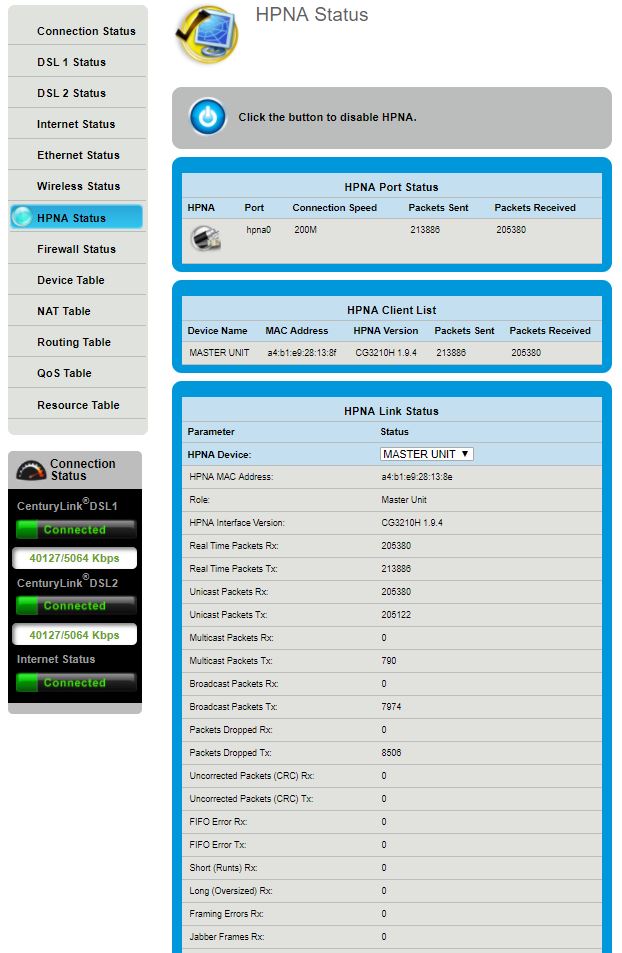
Task: Select QoS Table in sidebar
Action: (x=64, y=373)
